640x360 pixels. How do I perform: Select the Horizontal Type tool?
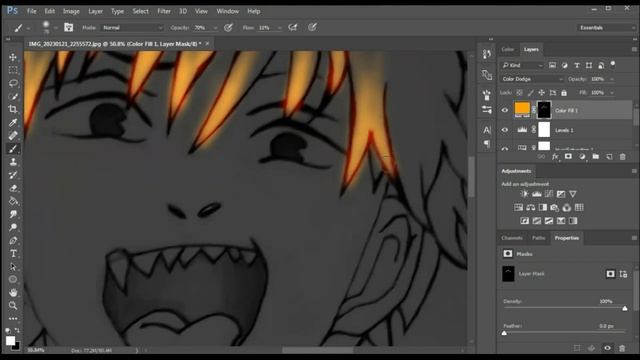pos(13,253)
